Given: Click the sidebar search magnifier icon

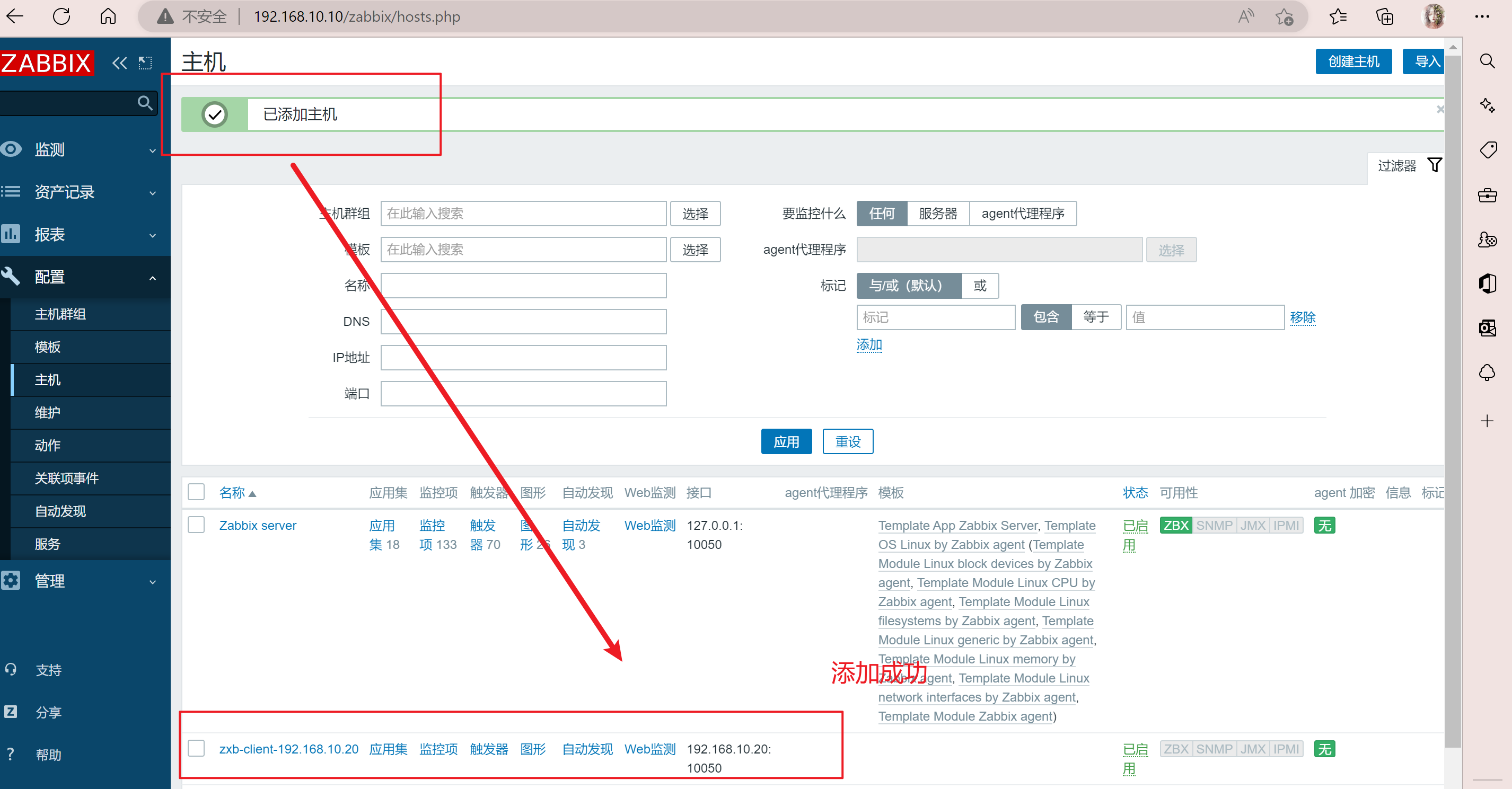Looking at the screenshot, I should click(145, 103).
